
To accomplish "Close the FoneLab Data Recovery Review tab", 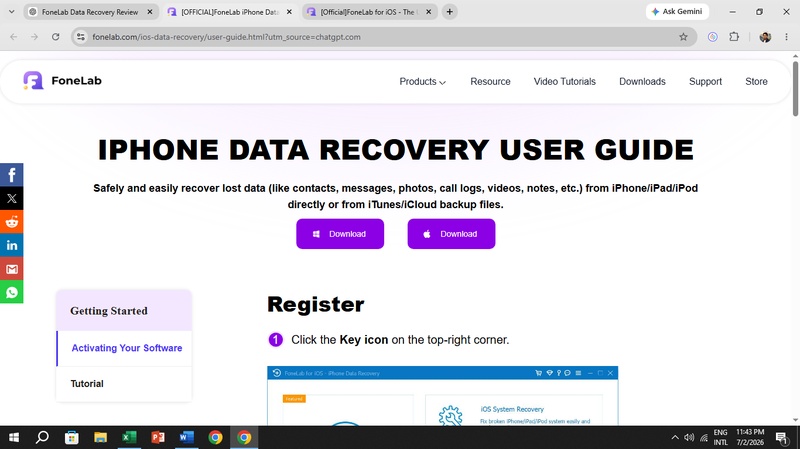I will point(150,12).
